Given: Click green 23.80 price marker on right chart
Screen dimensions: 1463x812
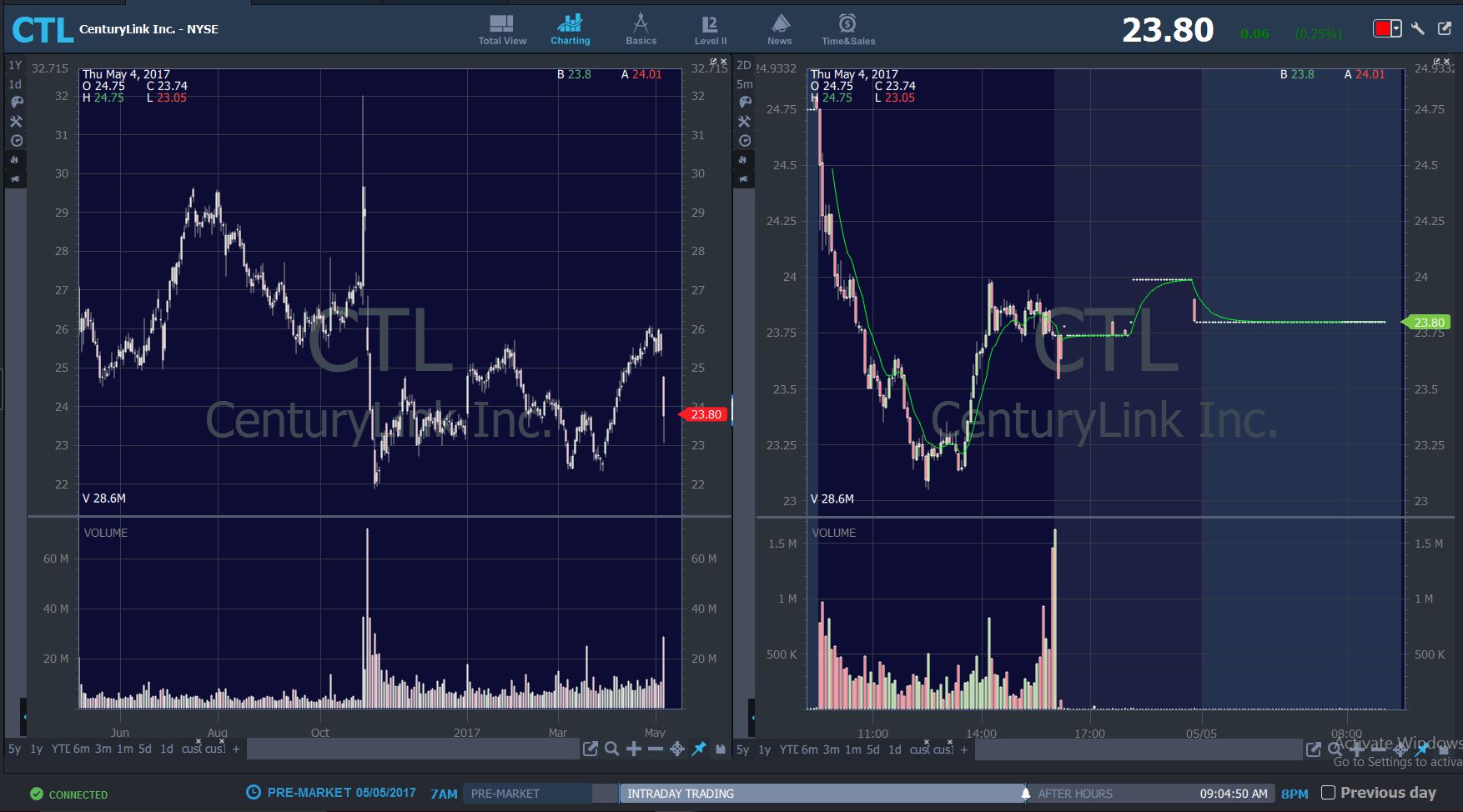Looking at the screenshot, I should [x=1427, y=322].
